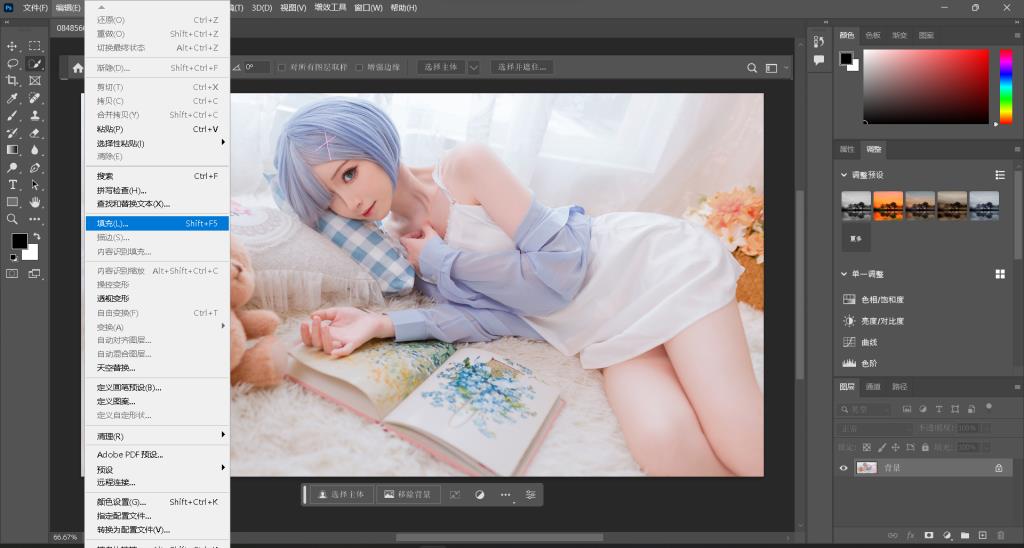The width and height of the screenshot is (1024, 548).
Task: Collapse the 单一调整 section
Action: 842,274
